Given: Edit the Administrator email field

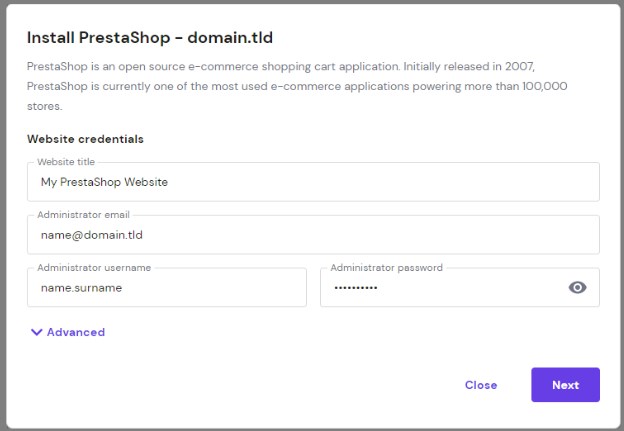Looking at the screenshot, I should tap(313, 235).
